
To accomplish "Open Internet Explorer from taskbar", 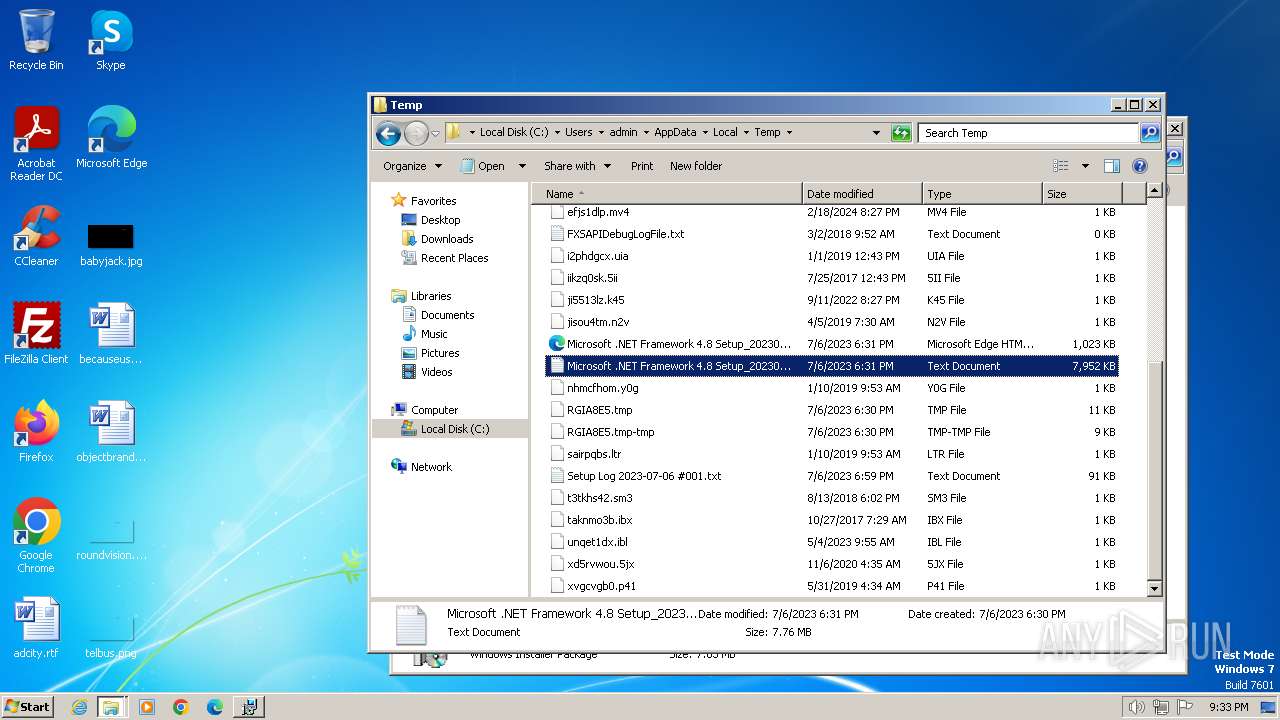I will pyautogui.click(x=79, y=707).
